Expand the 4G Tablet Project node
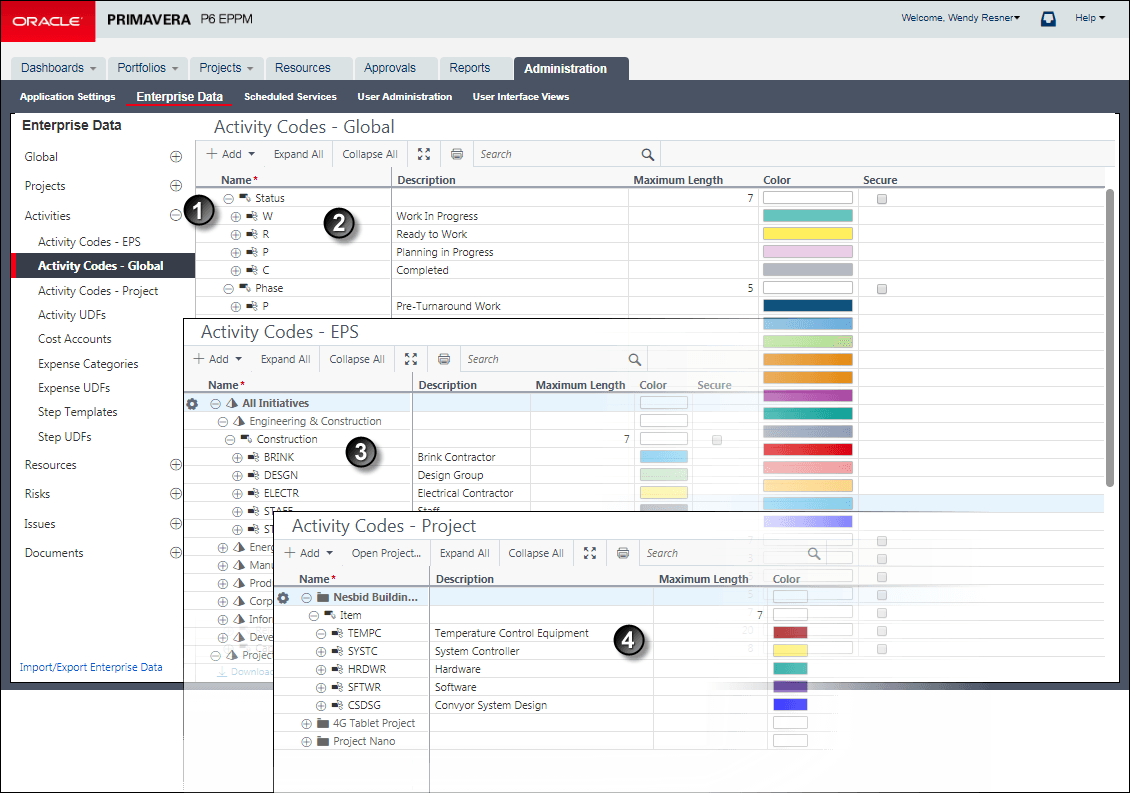The height and width of the screenshot is (793, 1130). pos(306,724)
